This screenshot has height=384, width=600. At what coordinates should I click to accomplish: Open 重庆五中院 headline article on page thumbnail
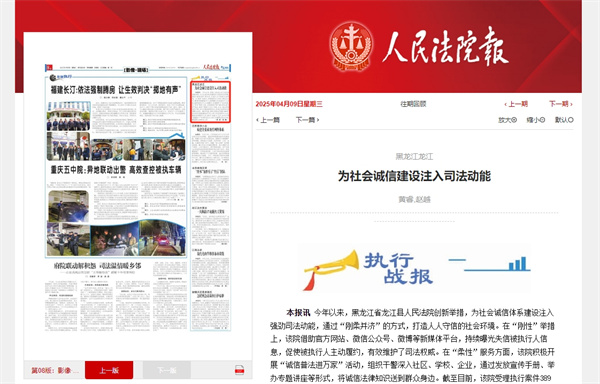tap(116, 169)
